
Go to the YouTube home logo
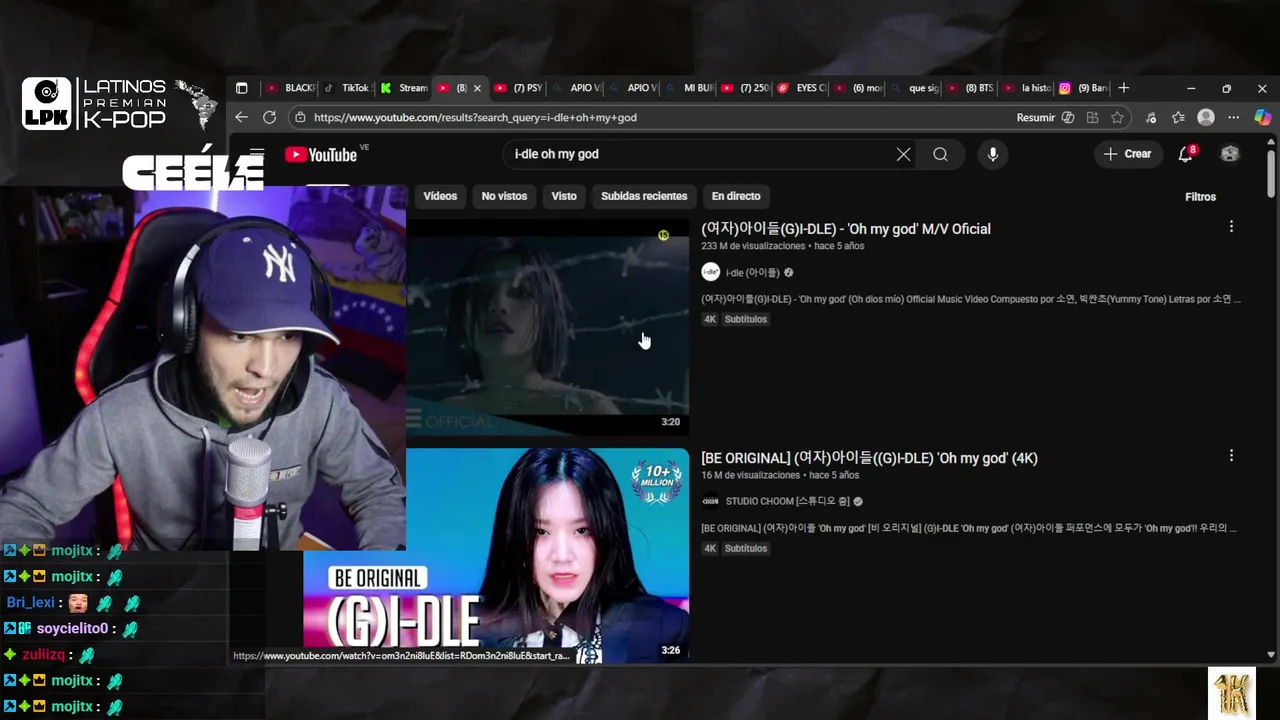pos(321,155)
